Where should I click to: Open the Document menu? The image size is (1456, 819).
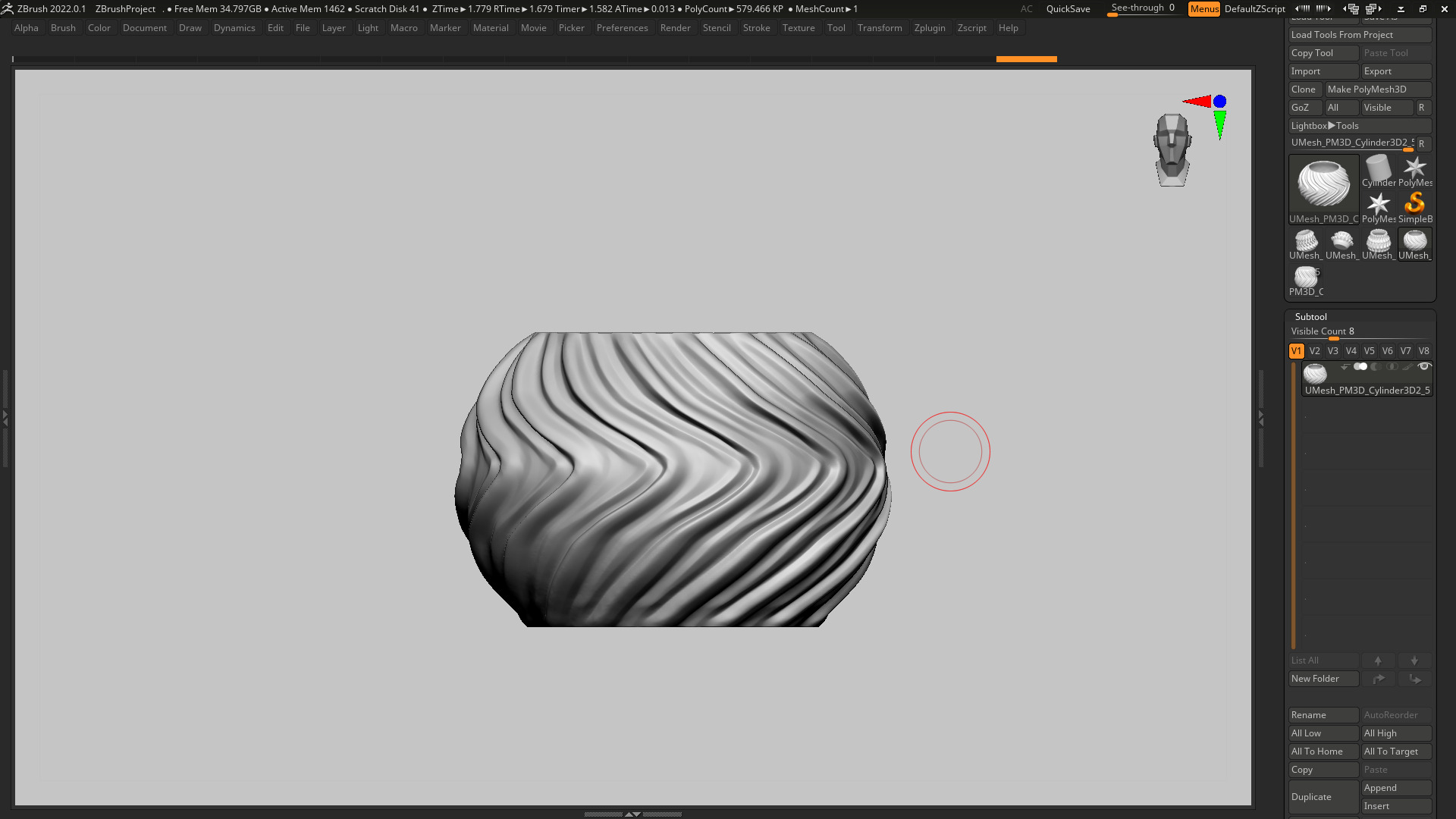point(145,28)
